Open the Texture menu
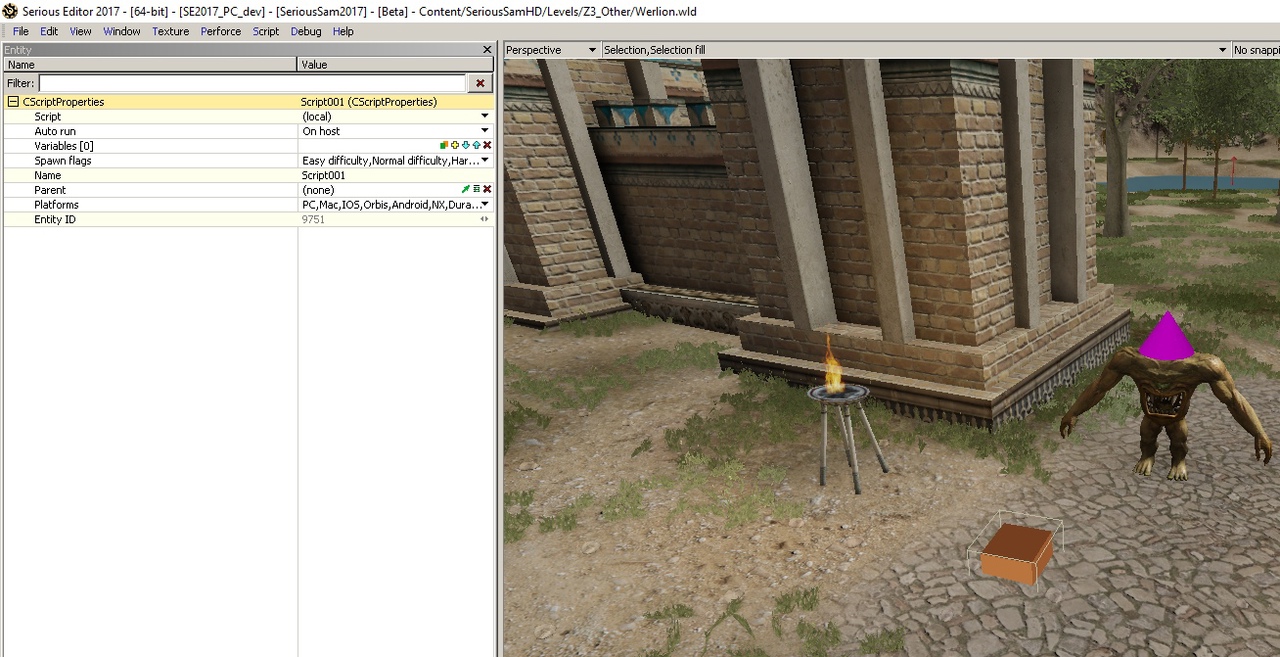 [x=171, y=31]
